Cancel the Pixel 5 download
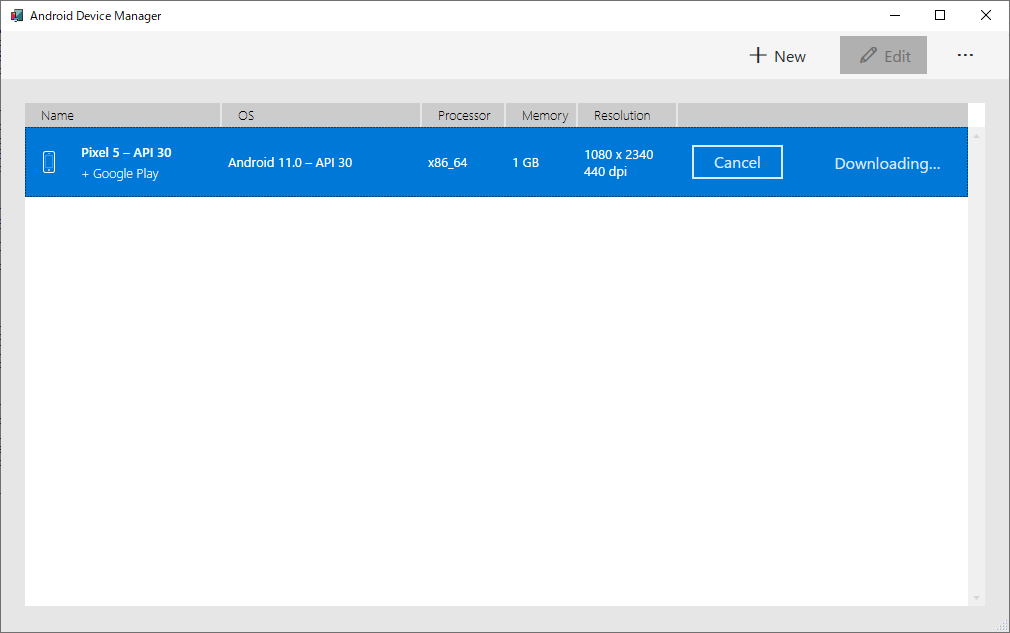 coord(737,162)
